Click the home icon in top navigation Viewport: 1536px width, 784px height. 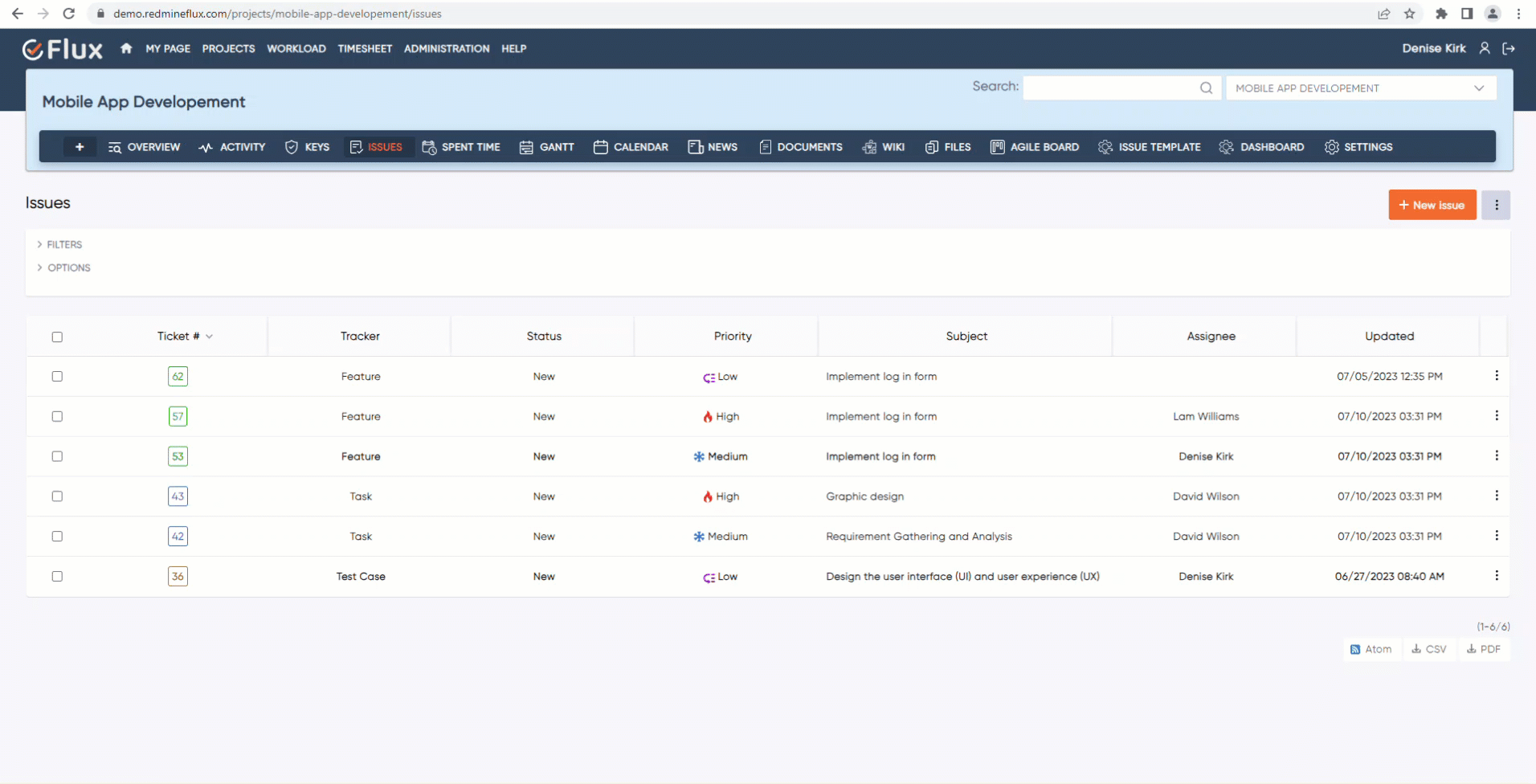[x=126, y=48]
